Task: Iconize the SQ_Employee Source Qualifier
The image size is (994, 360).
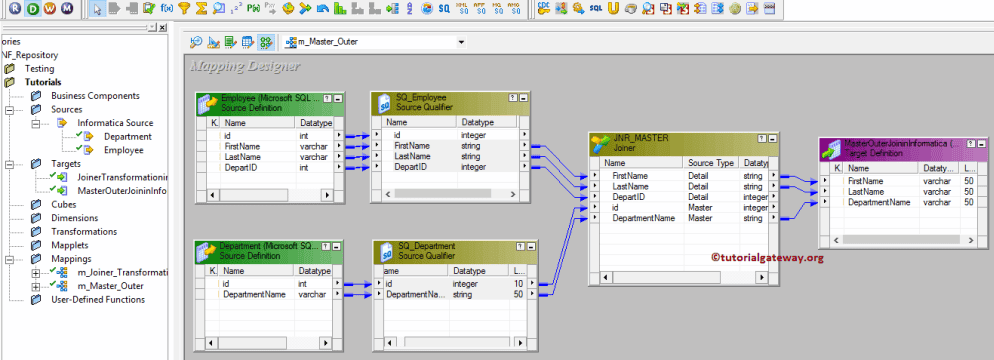Action: tap(523, 98)
